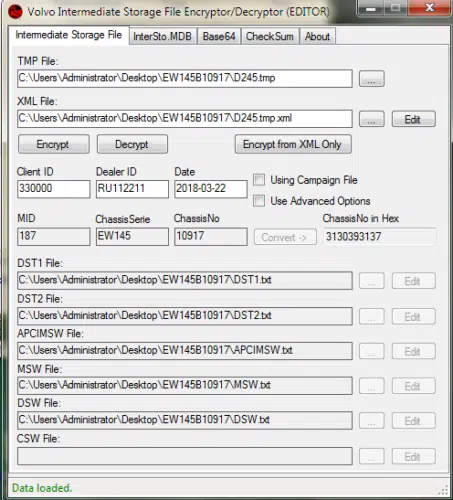The image size is (453, 500).
Task: Switch to the Intermediate Storage File tab
Action: 69,35
